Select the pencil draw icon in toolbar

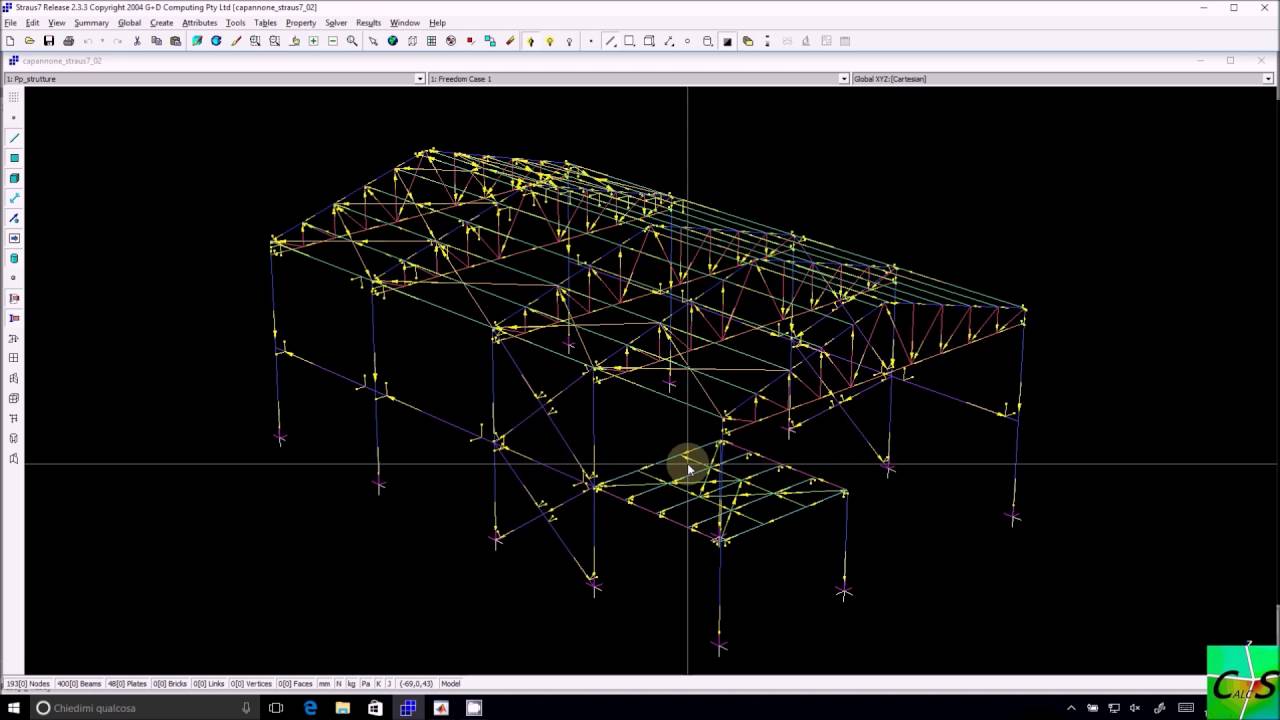coord(236,41)
